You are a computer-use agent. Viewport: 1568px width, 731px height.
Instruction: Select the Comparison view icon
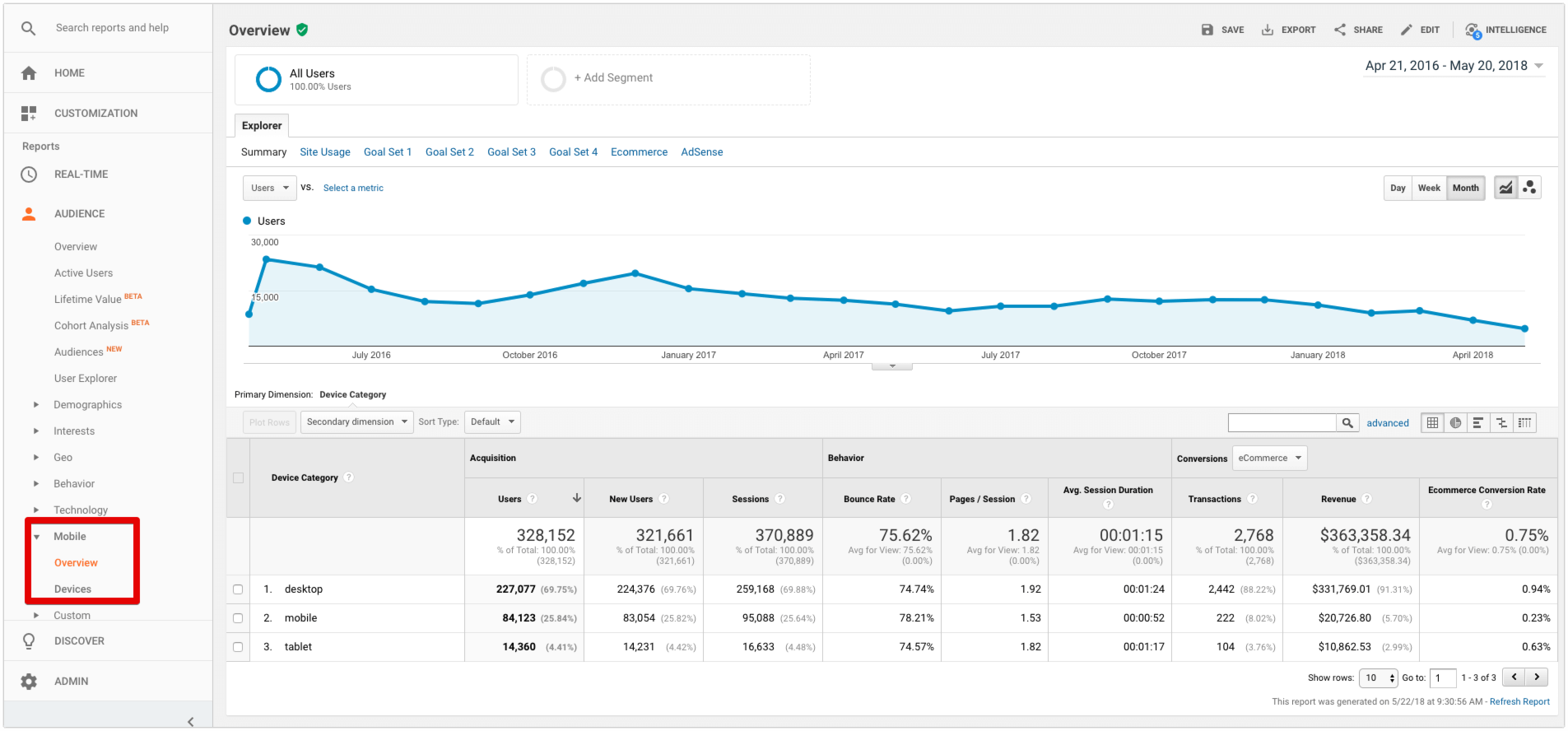[1501, 423]
